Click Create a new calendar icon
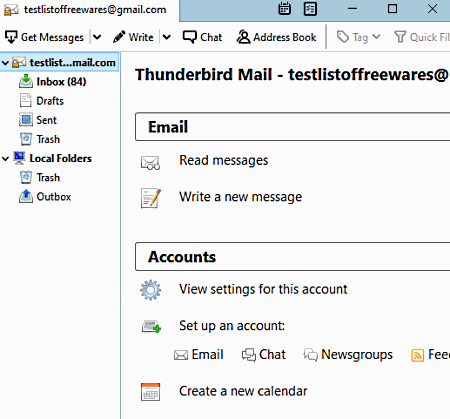This screenshot has width=450, height=419. pos(150,392)
